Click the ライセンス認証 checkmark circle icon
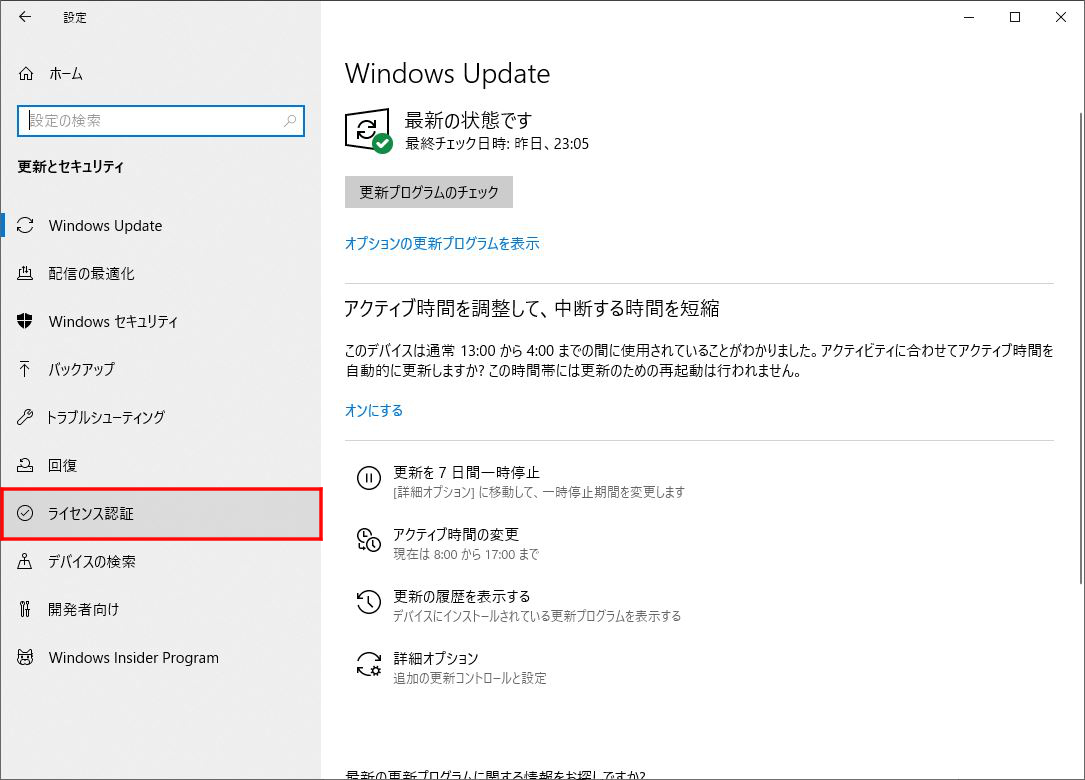 coord(25,513)
